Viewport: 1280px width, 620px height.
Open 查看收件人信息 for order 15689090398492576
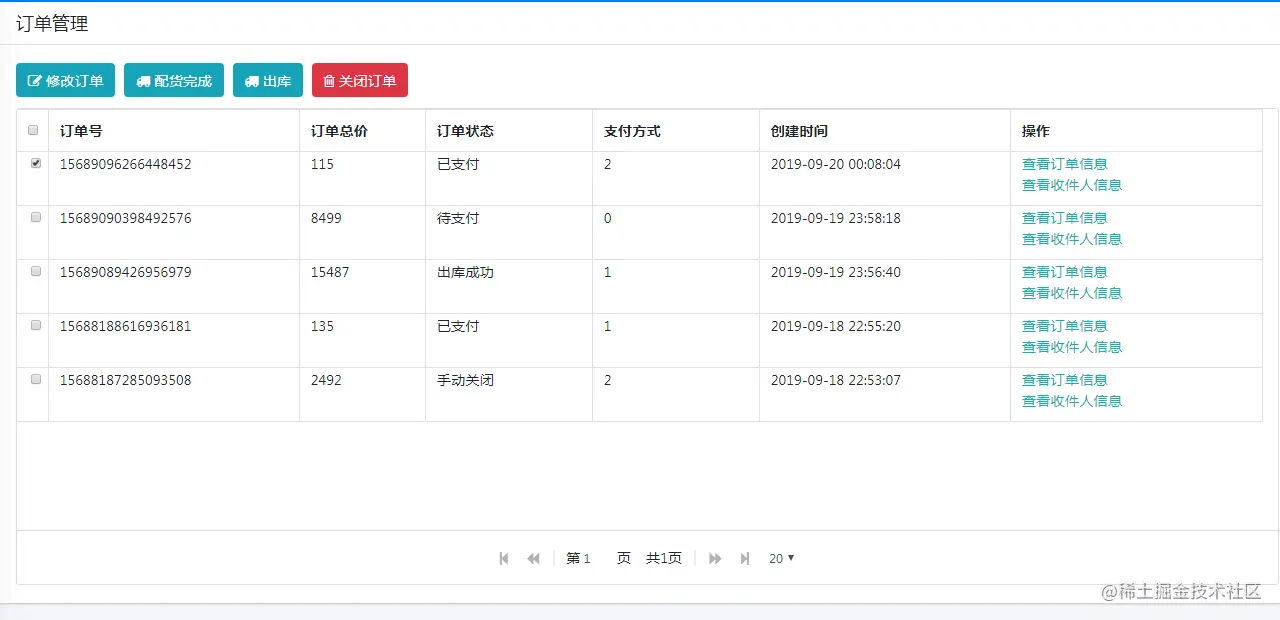(x=1071, y=239)
